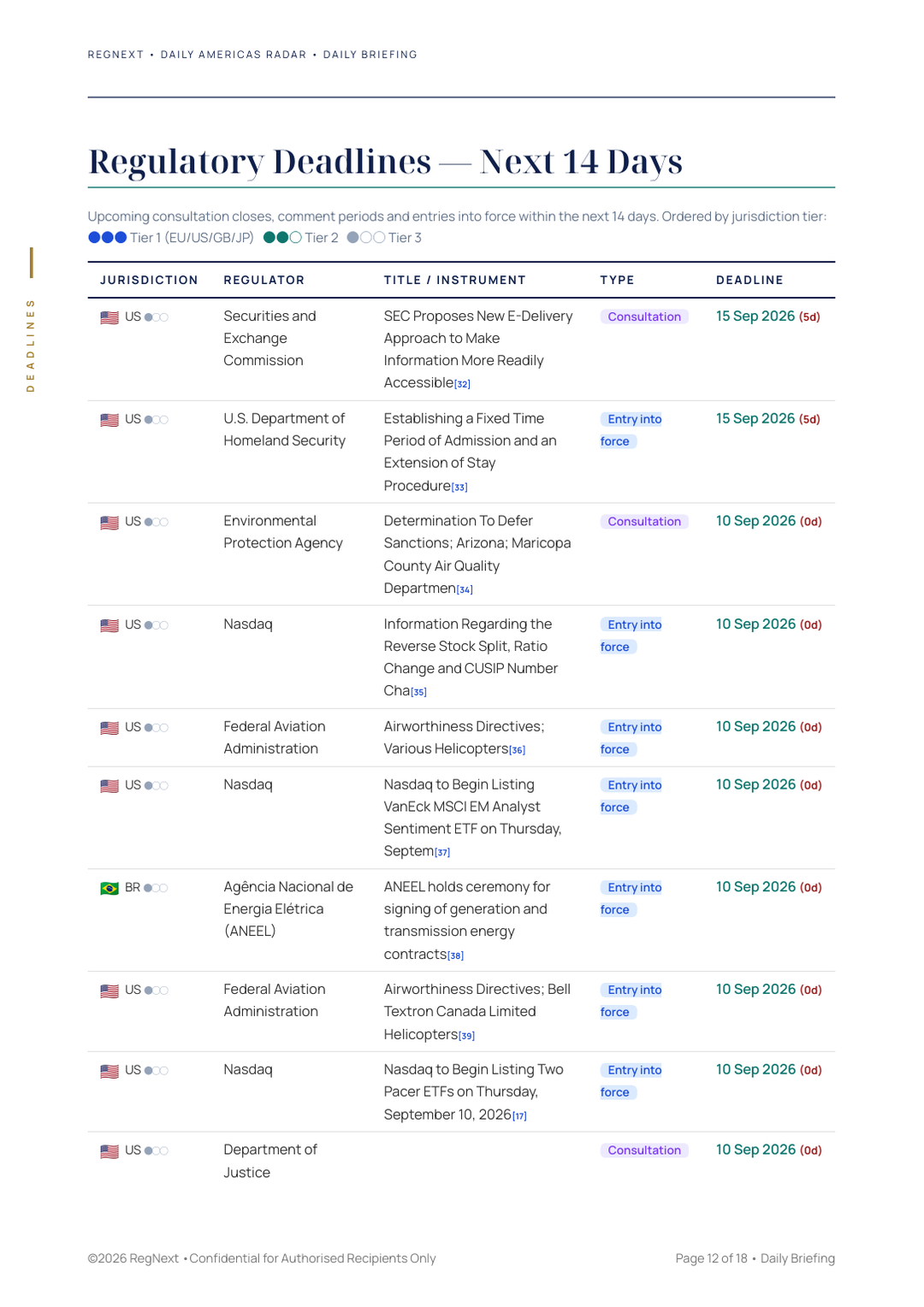Image resolution: width=924 pixels, height=1307 pixels.
Task: Open footnote reference [34]
Action: (x=465, y=589)
